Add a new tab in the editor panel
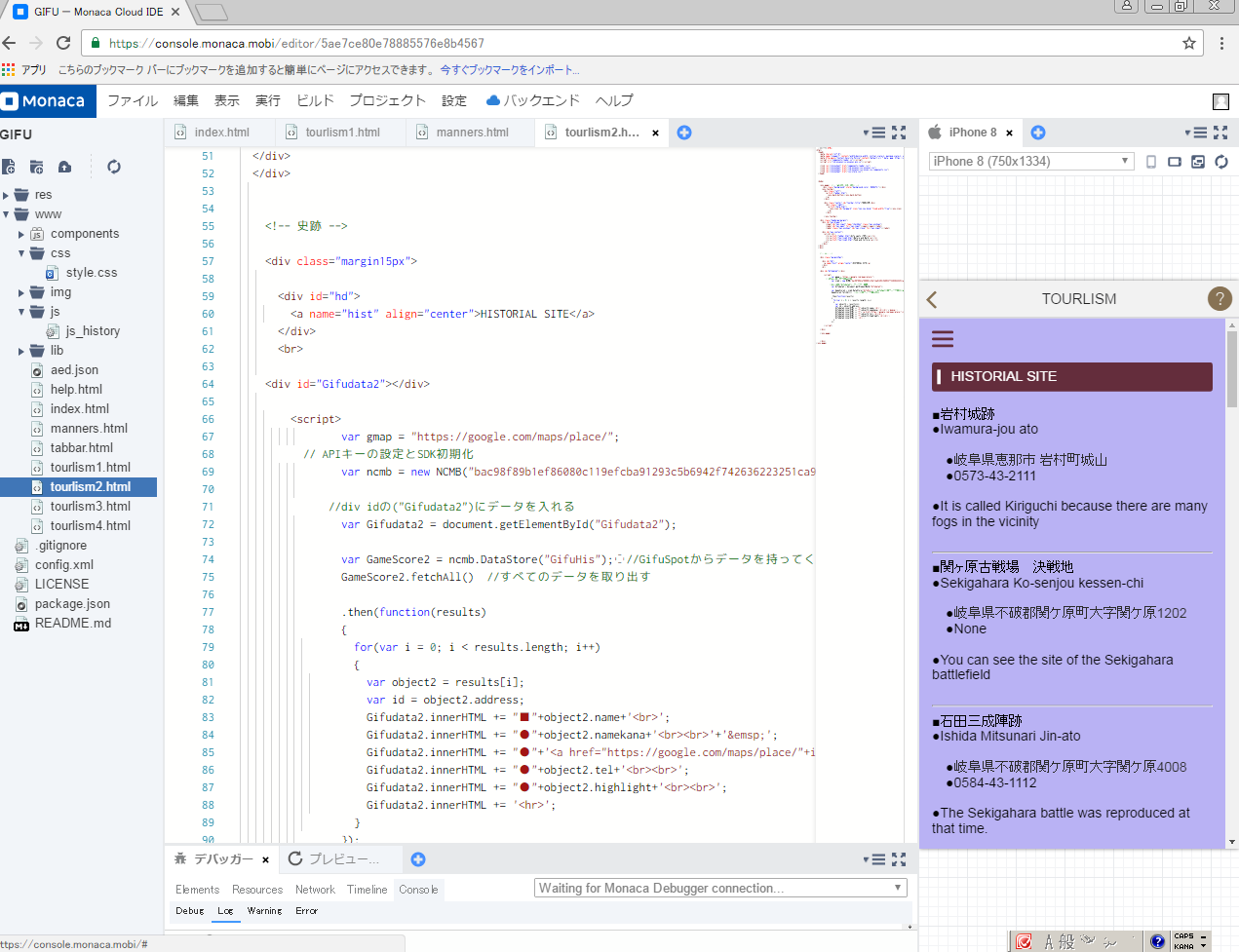This screenshot has width=1239, height=952. point(684,133)
